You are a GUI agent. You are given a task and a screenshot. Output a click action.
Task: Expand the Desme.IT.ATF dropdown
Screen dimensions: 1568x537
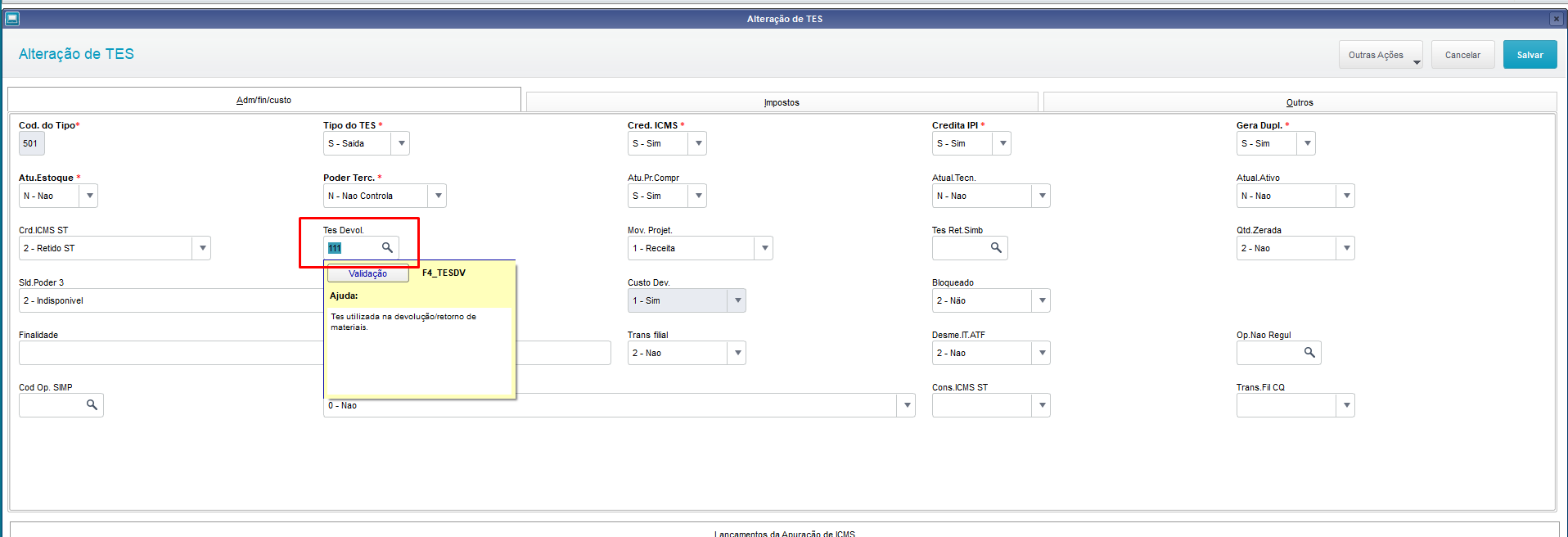(1042, 353)
